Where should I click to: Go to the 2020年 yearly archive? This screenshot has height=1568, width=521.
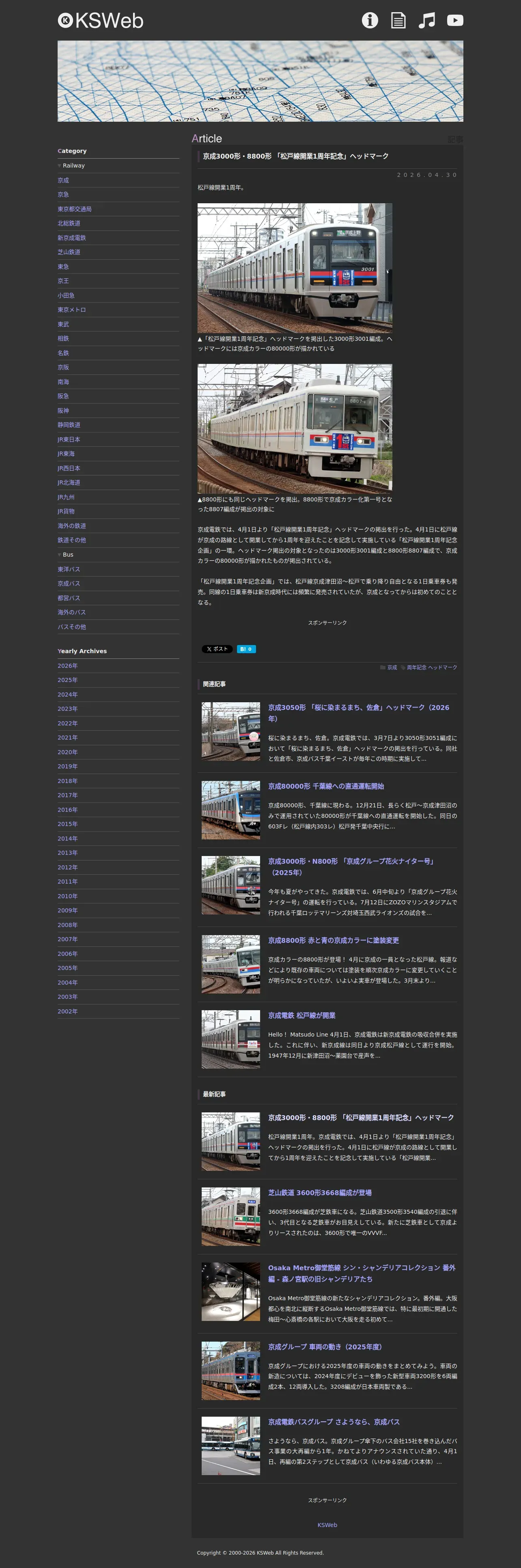click(67, 752)
